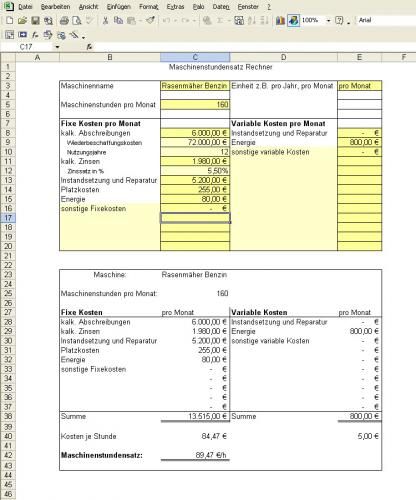Screen dimensions: 416x500
Task: Open the Datei menu
Action: point(25,7)
